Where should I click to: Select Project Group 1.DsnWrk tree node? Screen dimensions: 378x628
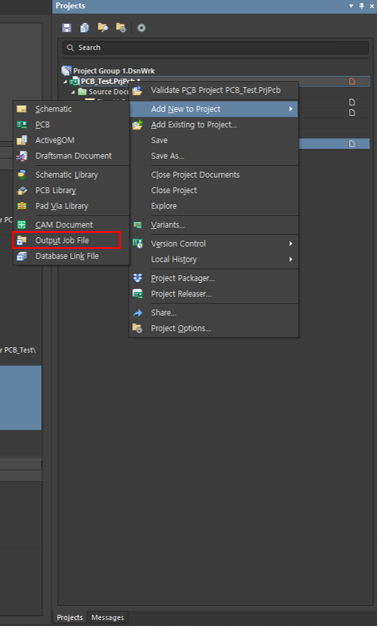(x=114, y=71)
